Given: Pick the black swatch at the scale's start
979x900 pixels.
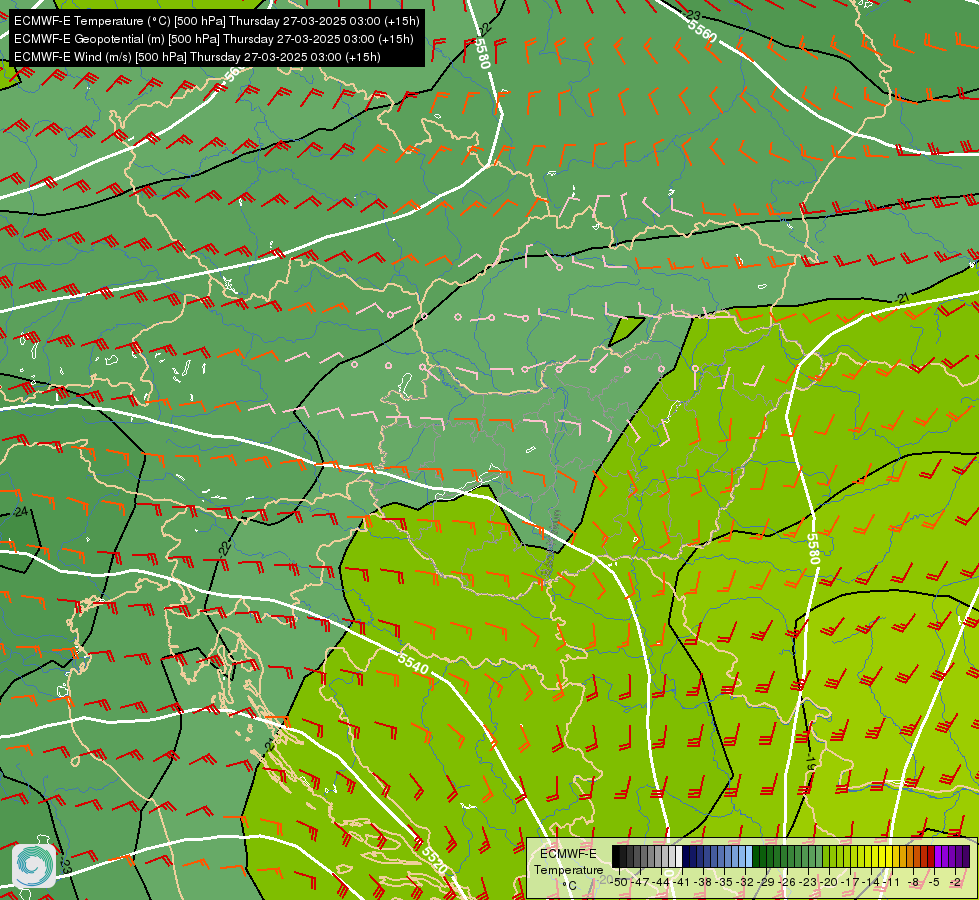Looking at the screenshot, I should pyautogui.click(x=616, y=856).
